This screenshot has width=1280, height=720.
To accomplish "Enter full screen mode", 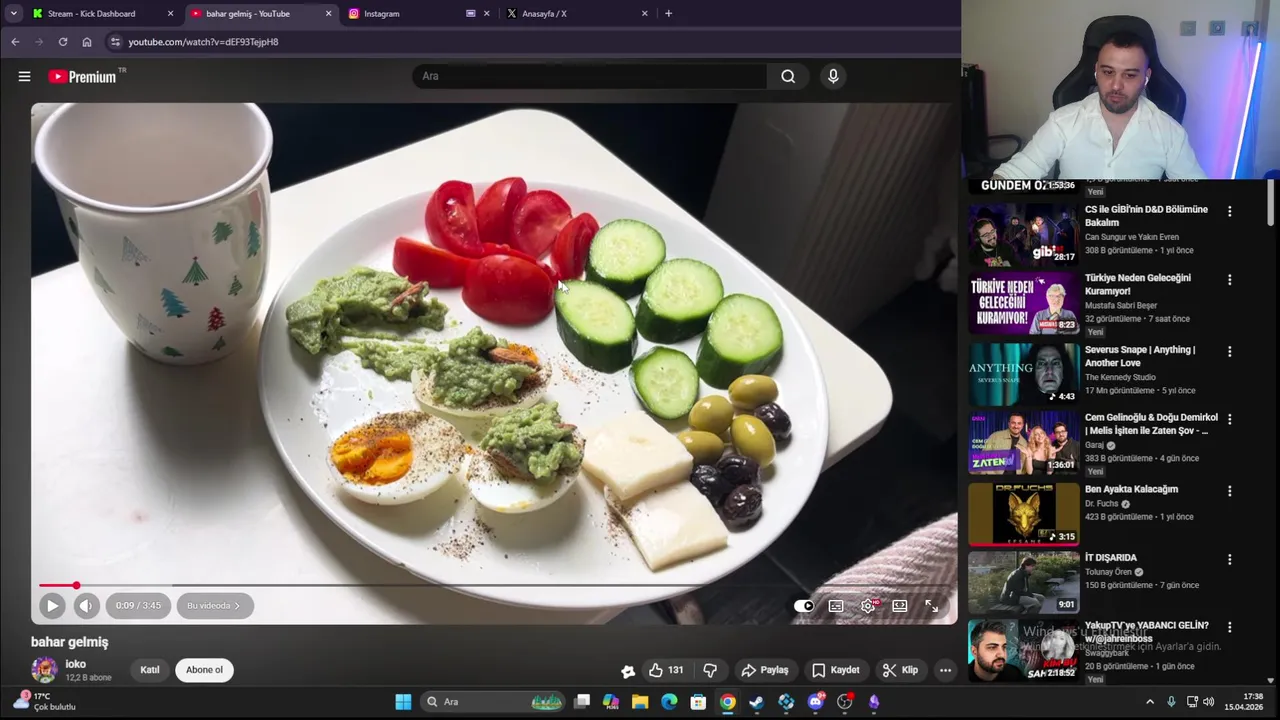I will pyautogui.click(x=931, y=606).
